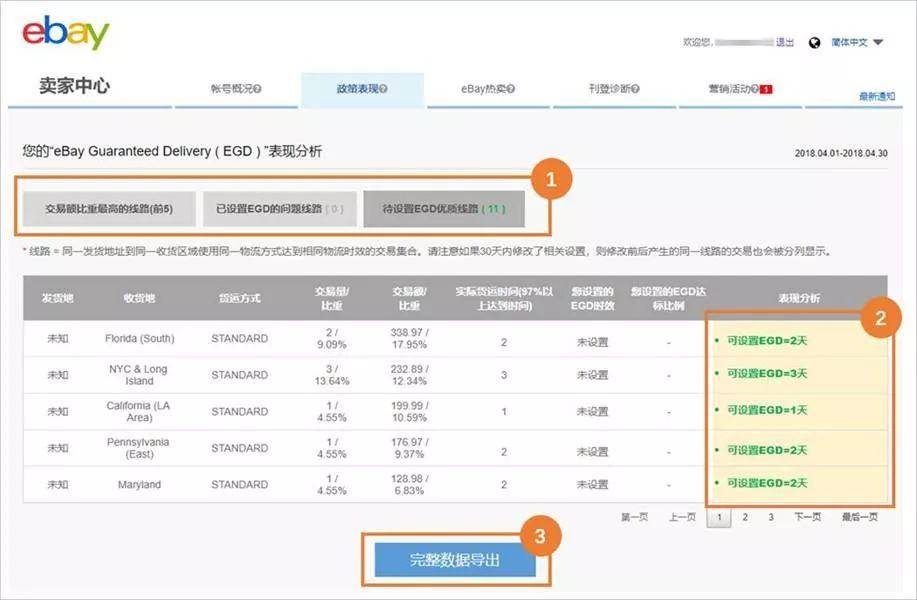Go to 最后一页 in pagination
The height and width of the screenshot is (600, 917).
860,517
